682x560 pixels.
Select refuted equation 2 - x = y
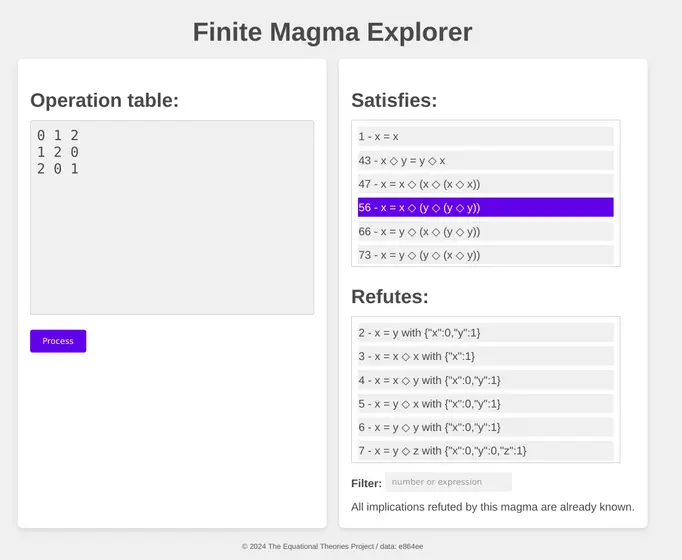pos(485,333)
